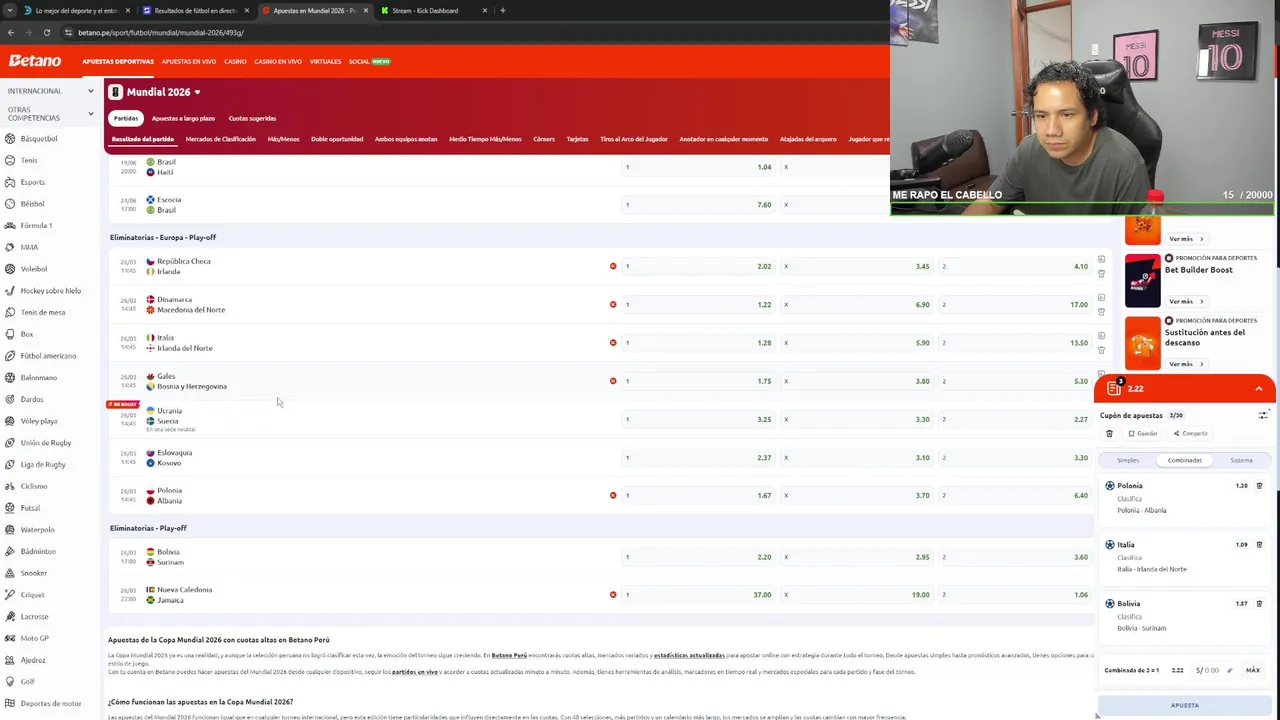The image size is (1280, 720).
Task: Open a new browser tab
Action: click(502, 11)
